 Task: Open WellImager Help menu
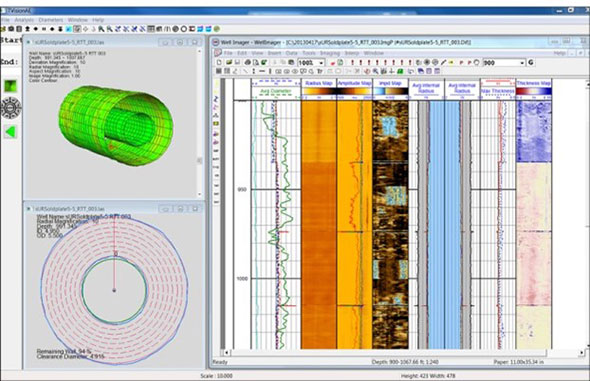pyautogui.click(x=559, y=53)
